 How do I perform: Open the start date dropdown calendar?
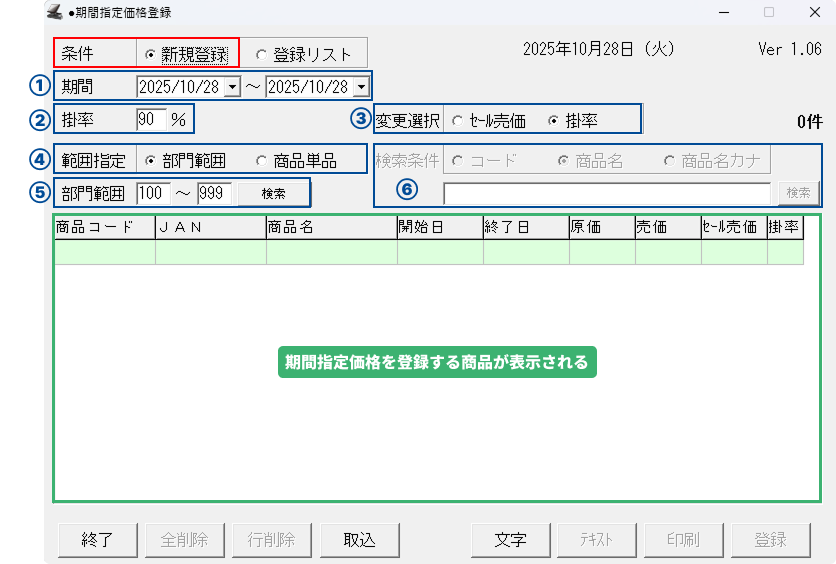point(232,87)
